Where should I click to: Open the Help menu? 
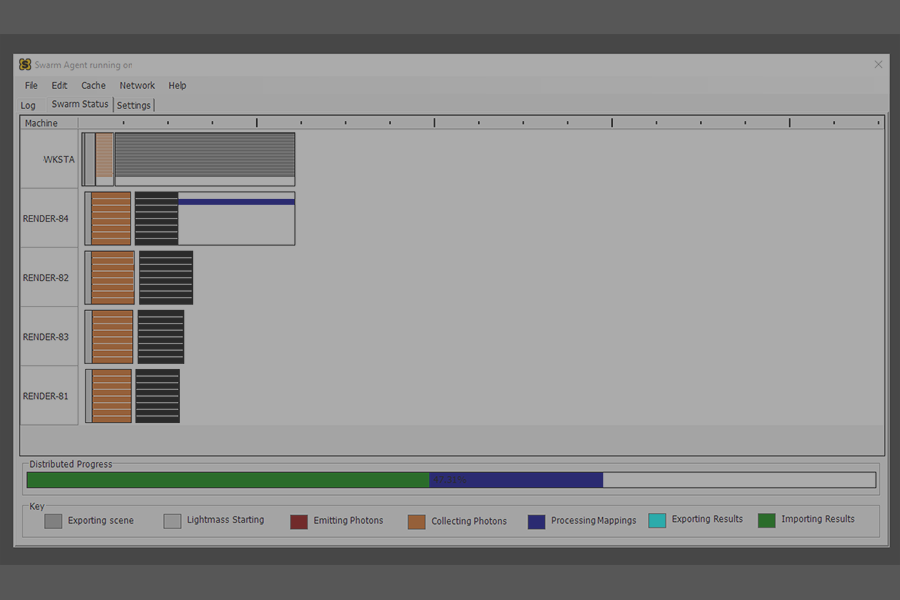(x=177, y=86)
